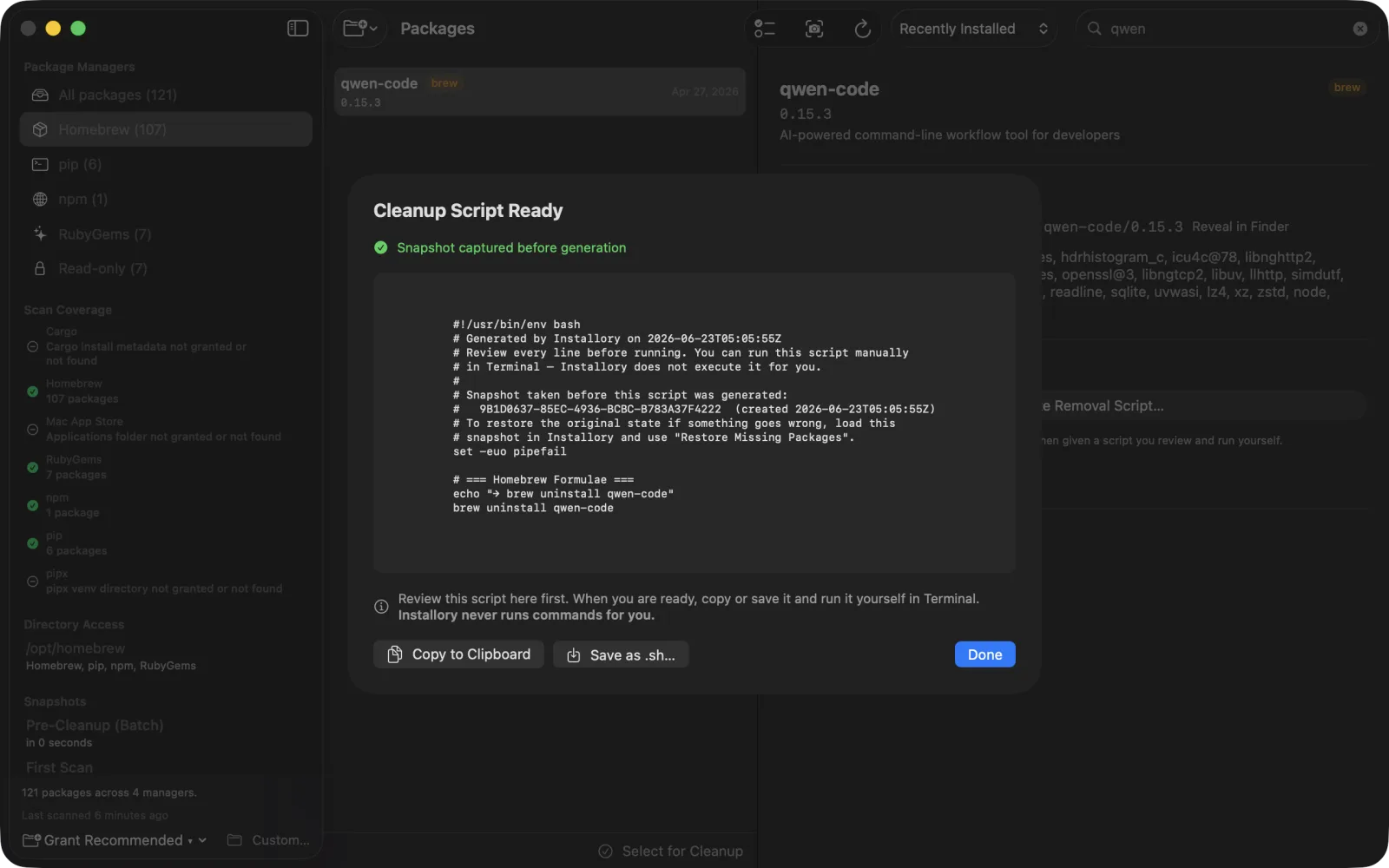Click the /opt/homebrew directory entry
The width and height of the screenshot is (1389, 868).
[x=110, y=656]
